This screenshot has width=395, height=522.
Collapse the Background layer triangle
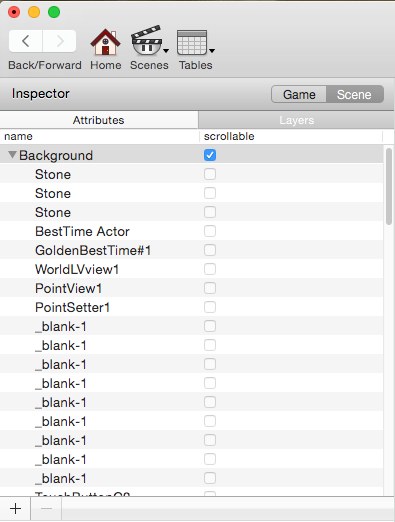12,155
